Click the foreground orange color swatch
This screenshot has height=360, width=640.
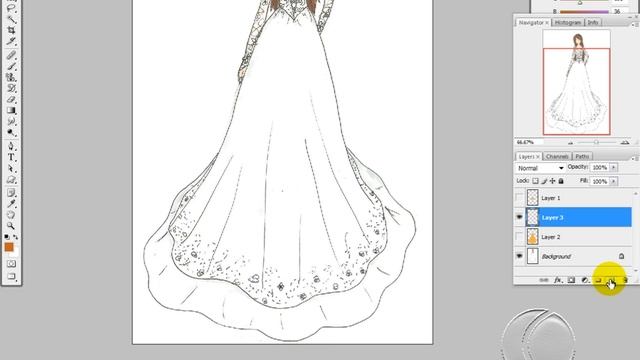9,247
